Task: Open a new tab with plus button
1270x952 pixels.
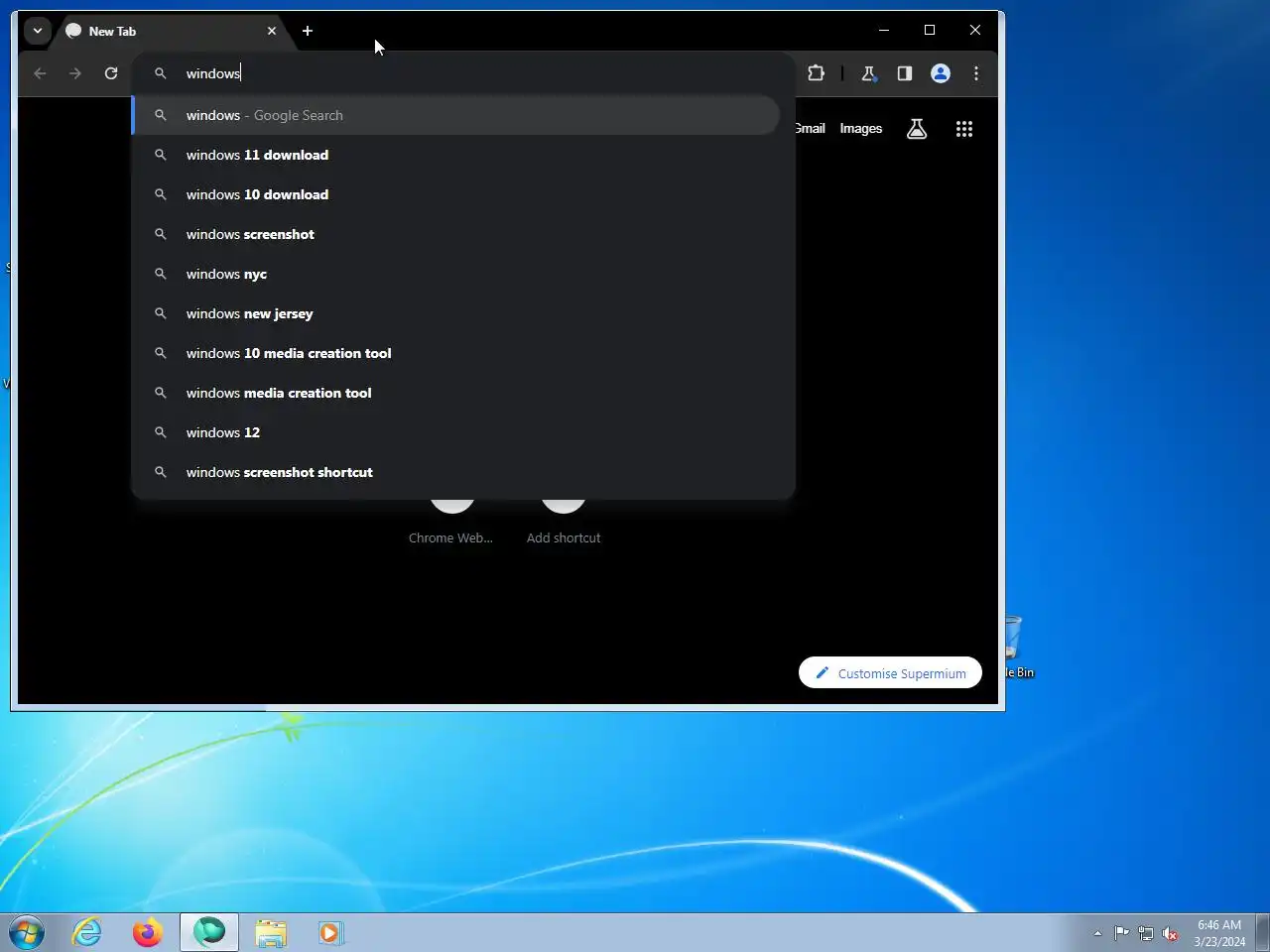Action: [308, 31]
